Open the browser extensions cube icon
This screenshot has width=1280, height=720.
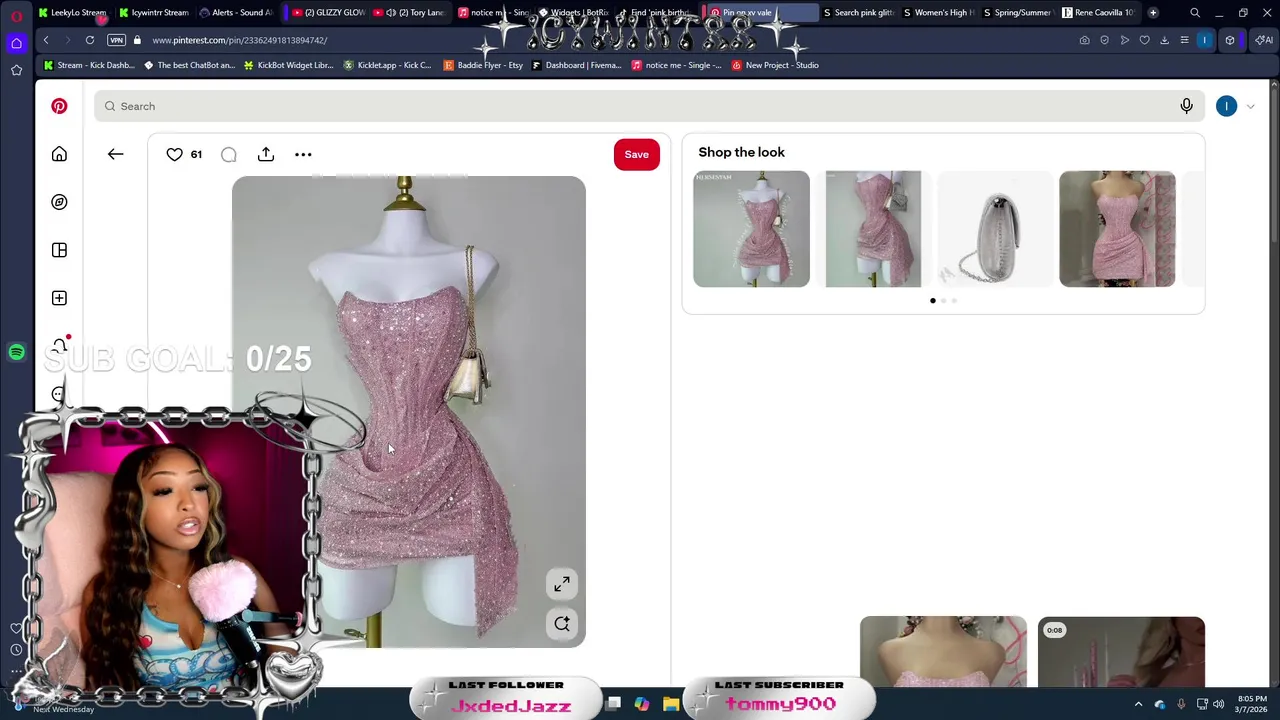tap(1230, 40)
